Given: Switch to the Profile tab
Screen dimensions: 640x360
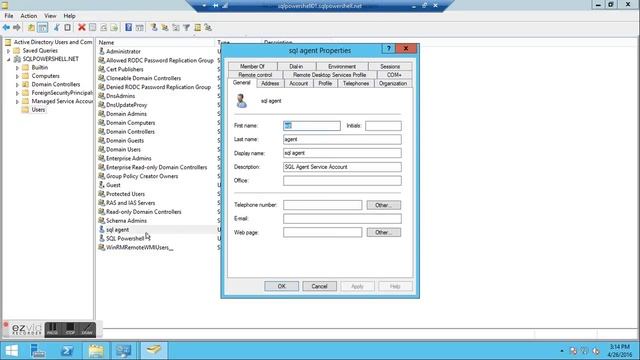Looking at the screenshot, I should click(x=325, y=83).
